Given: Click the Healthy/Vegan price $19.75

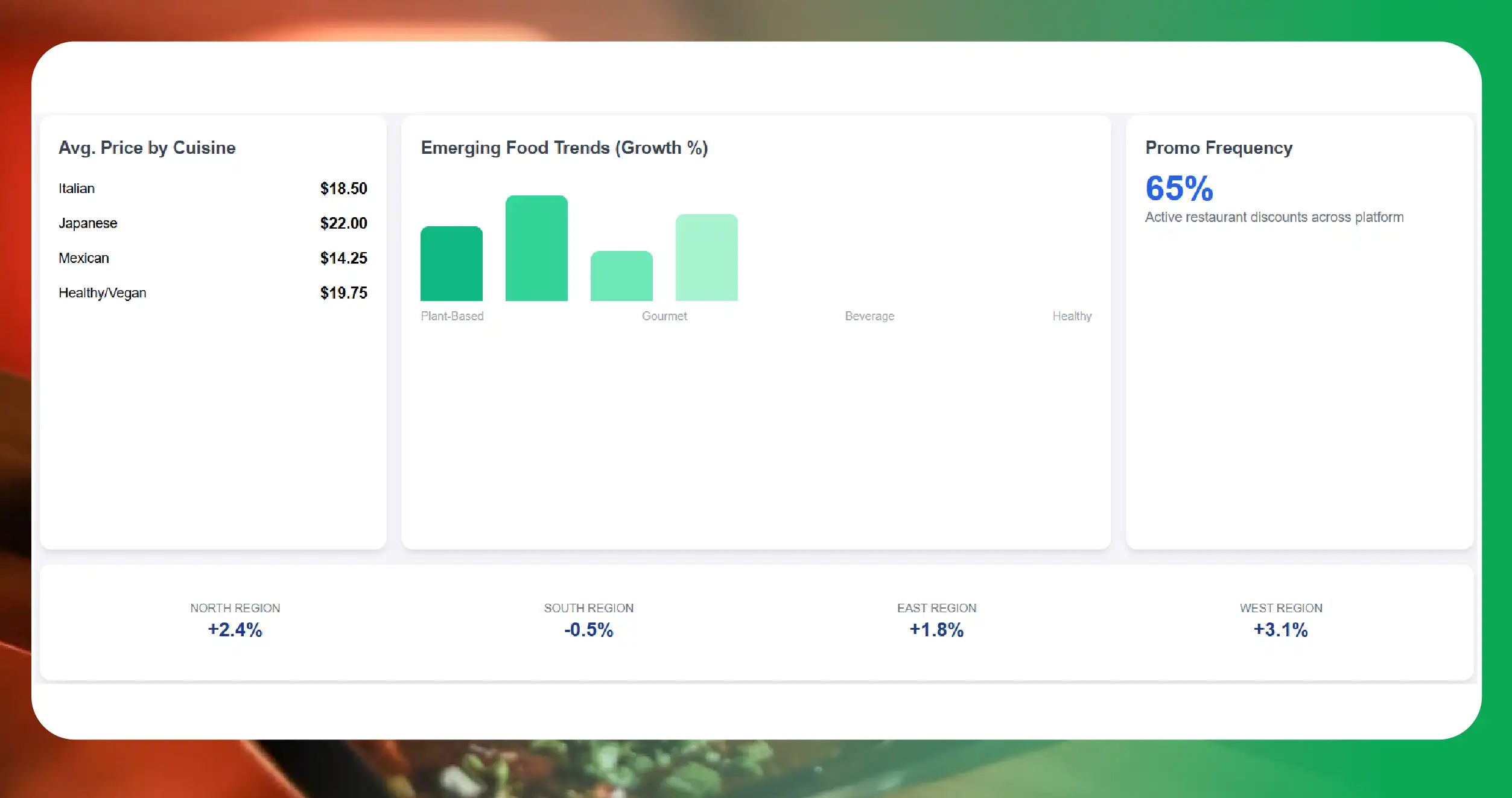Looking at the screenshot, I should coord(343,293).
